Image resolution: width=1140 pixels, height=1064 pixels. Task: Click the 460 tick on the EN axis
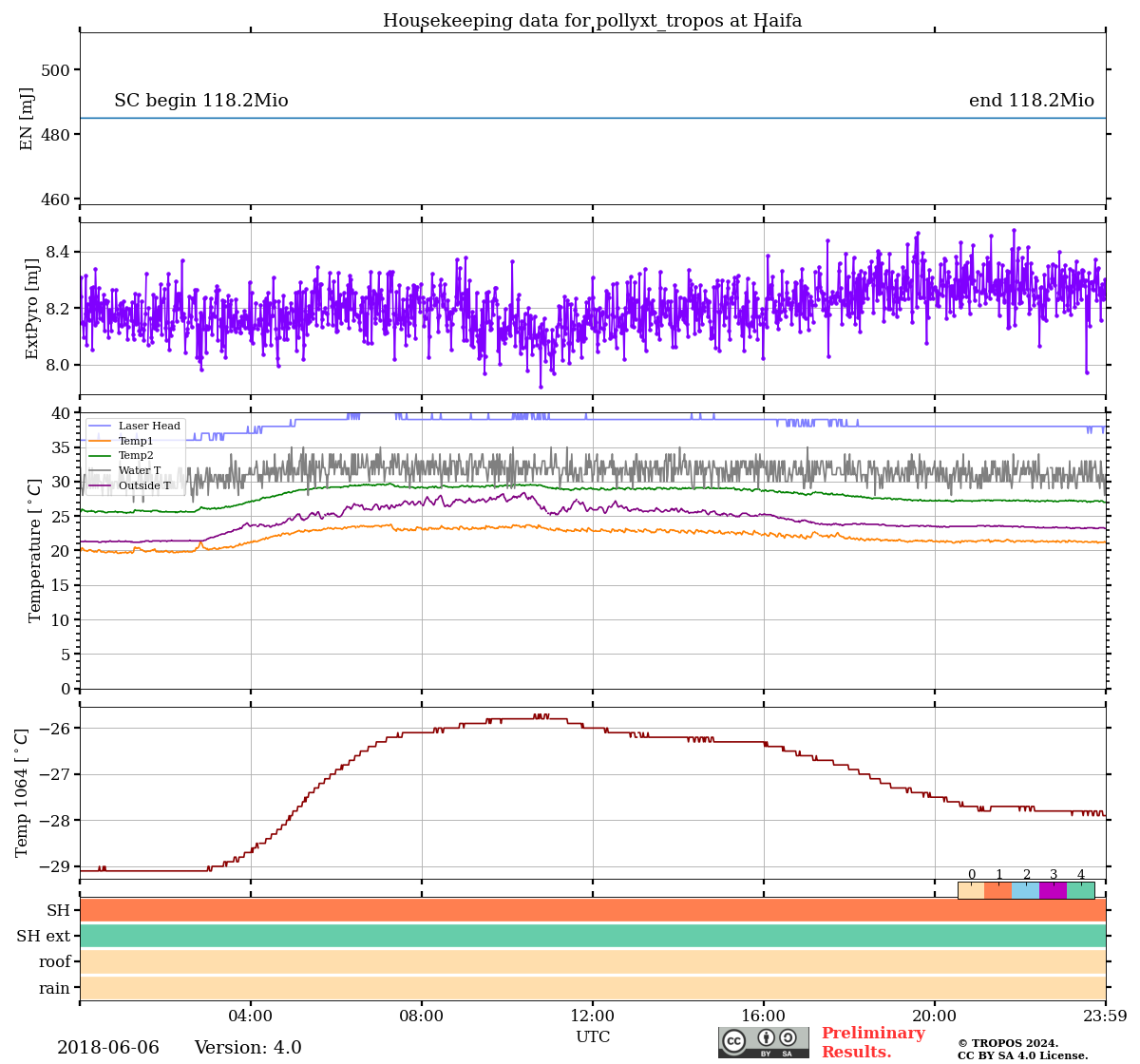click(56, 199)
